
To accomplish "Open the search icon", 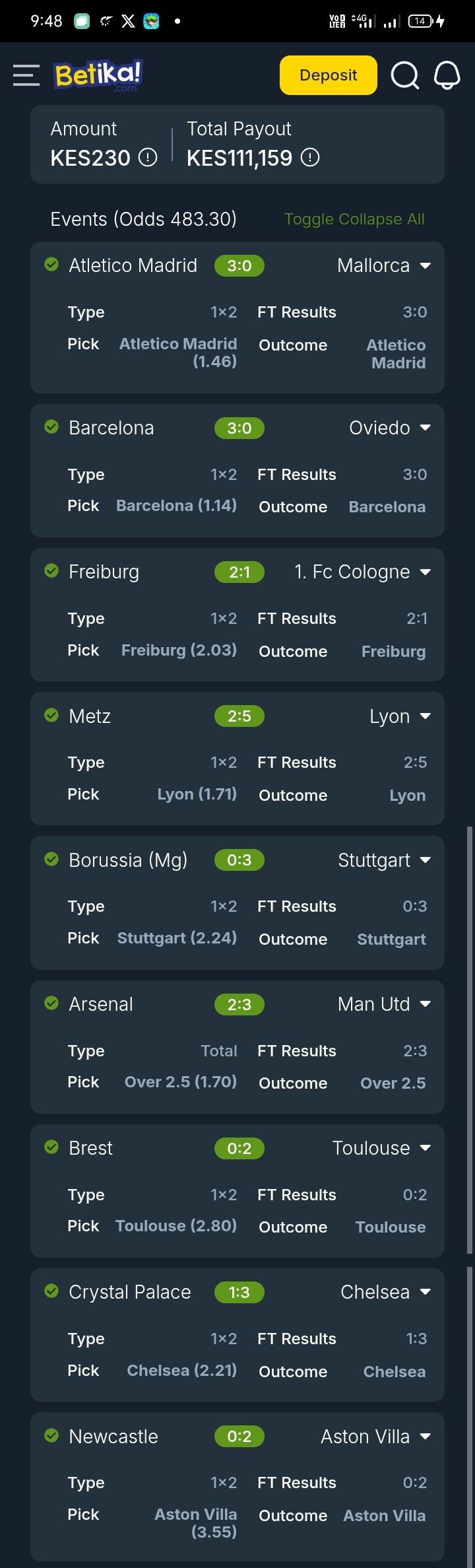I will click(x=404, y=75).
